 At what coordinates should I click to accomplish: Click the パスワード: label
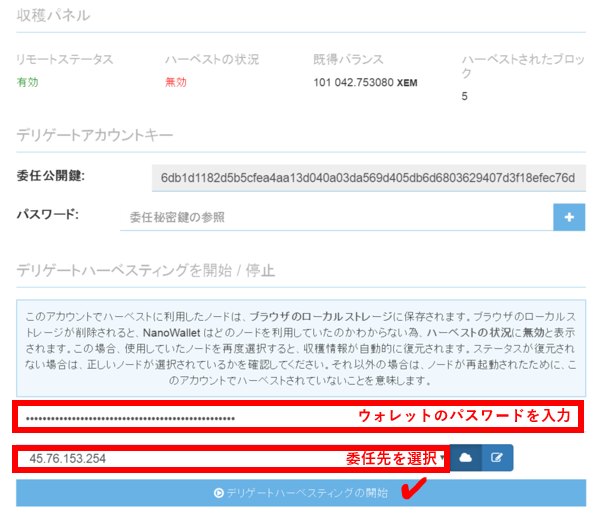point(48,214)
